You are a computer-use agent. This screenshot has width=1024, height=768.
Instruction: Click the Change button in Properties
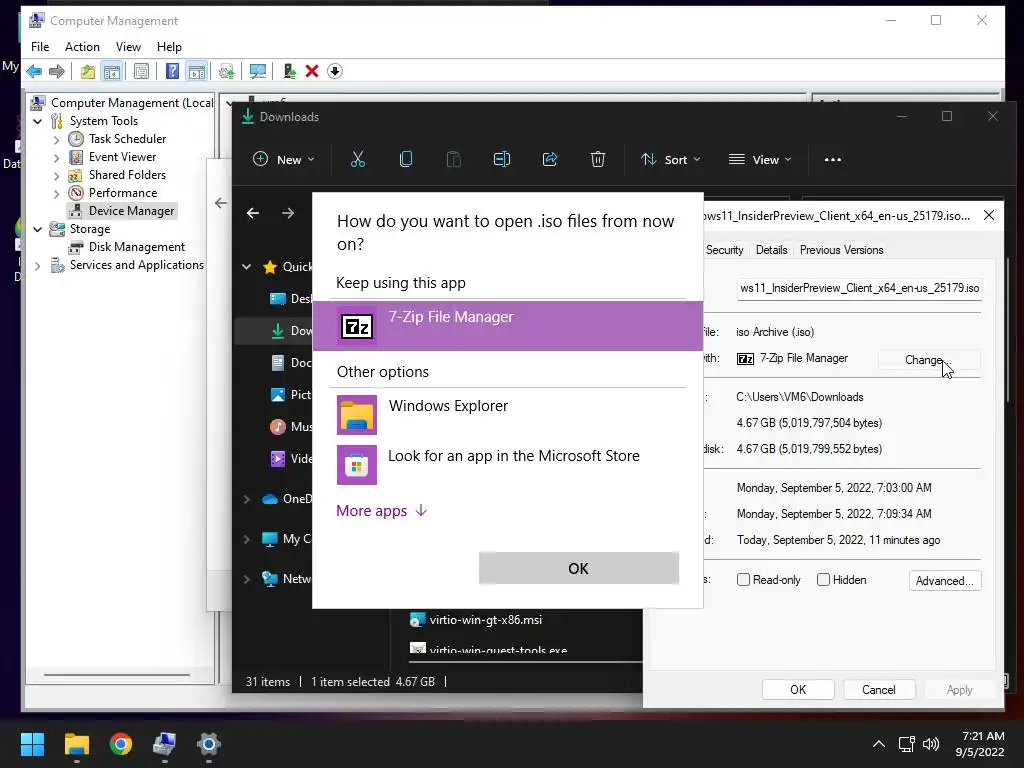(x=929, y=360)
